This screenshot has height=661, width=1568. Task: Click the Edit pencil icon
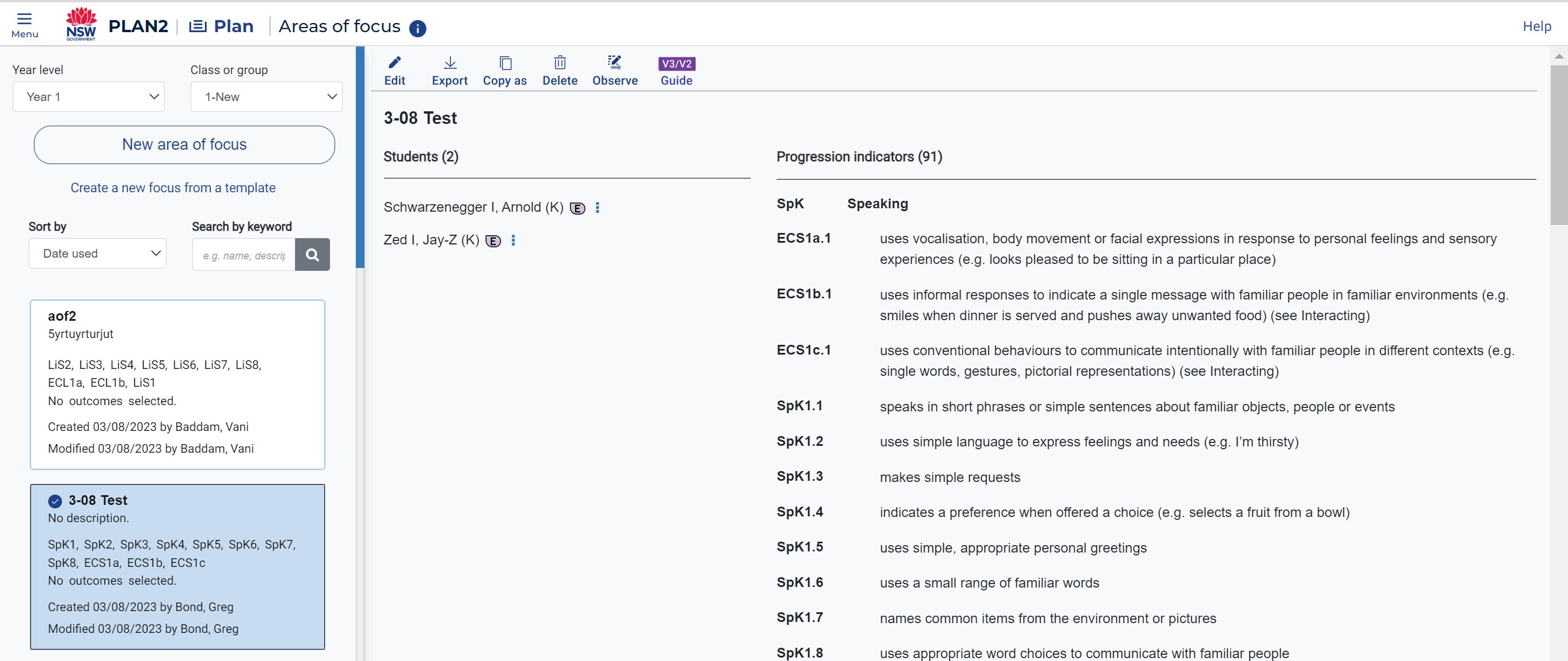(394, 70)
